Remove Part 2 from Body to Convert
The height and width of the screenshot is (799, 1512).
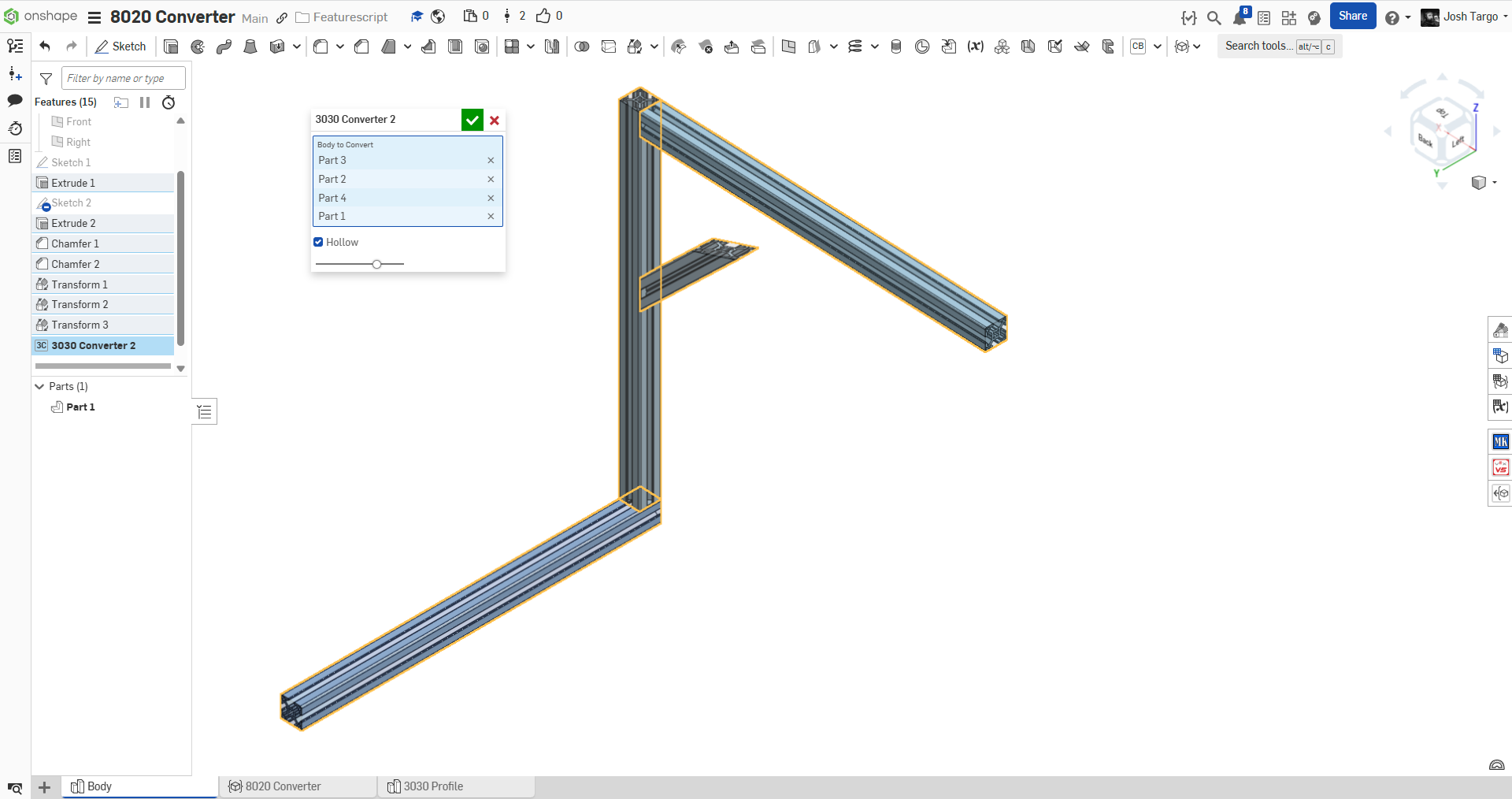[x=491, y=179]
